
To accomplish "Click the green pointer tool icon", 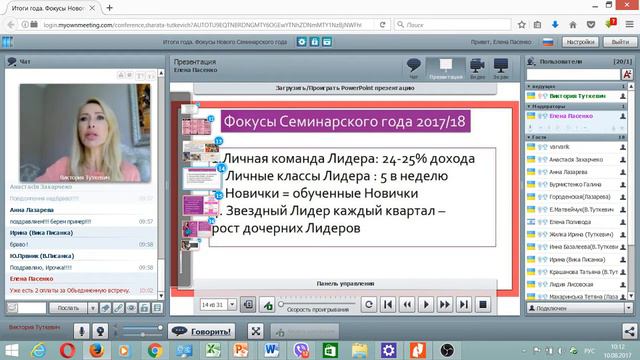I will pos(267,304).
